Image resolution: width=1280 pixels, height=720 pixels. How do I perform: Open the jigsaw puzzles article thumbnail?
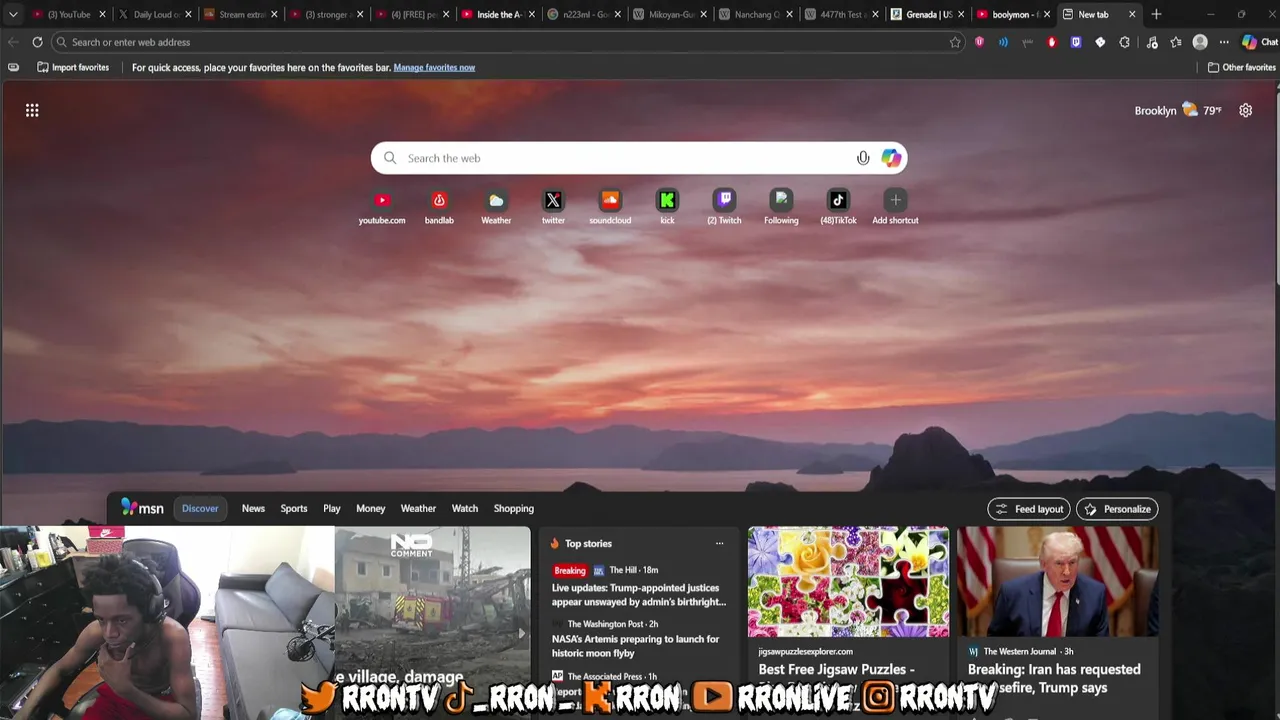(x=848, y=581)
